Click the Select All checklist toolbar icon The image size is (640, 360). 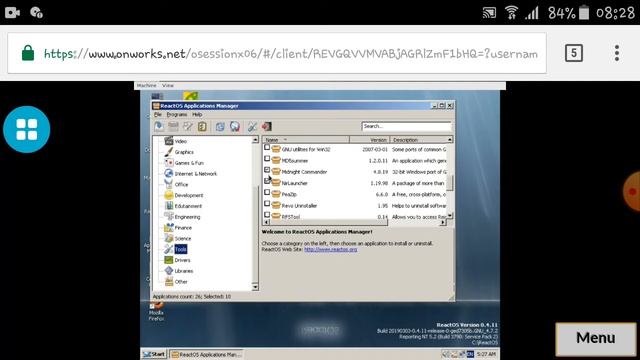202,127
